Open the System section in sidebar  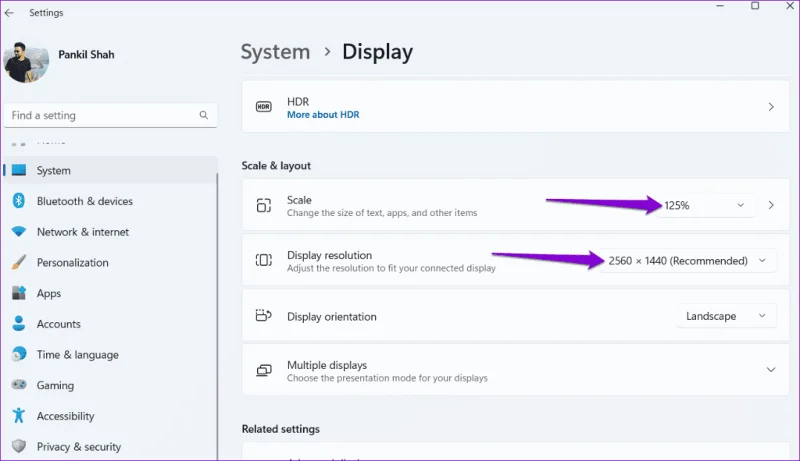pyautogui.click(x=110, y=170)
